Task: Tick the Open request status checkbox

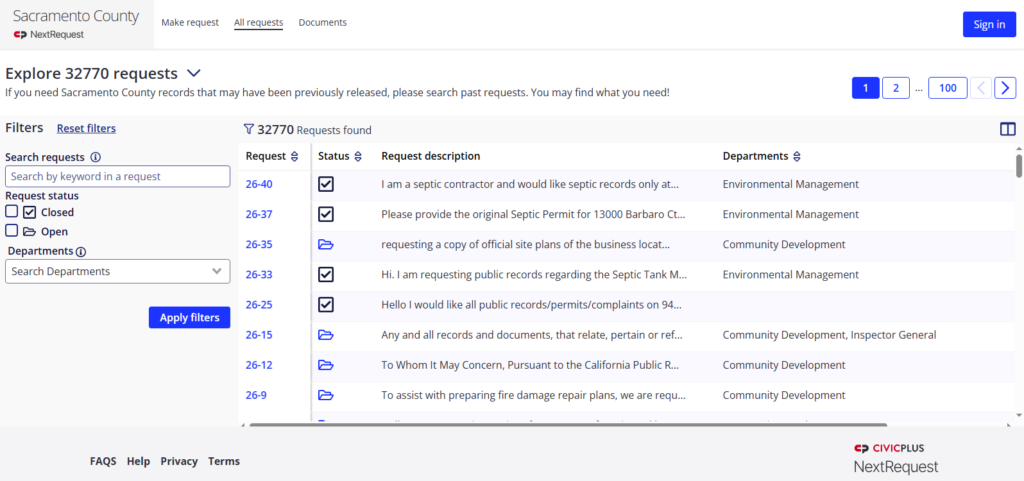Action: (12, 231)
